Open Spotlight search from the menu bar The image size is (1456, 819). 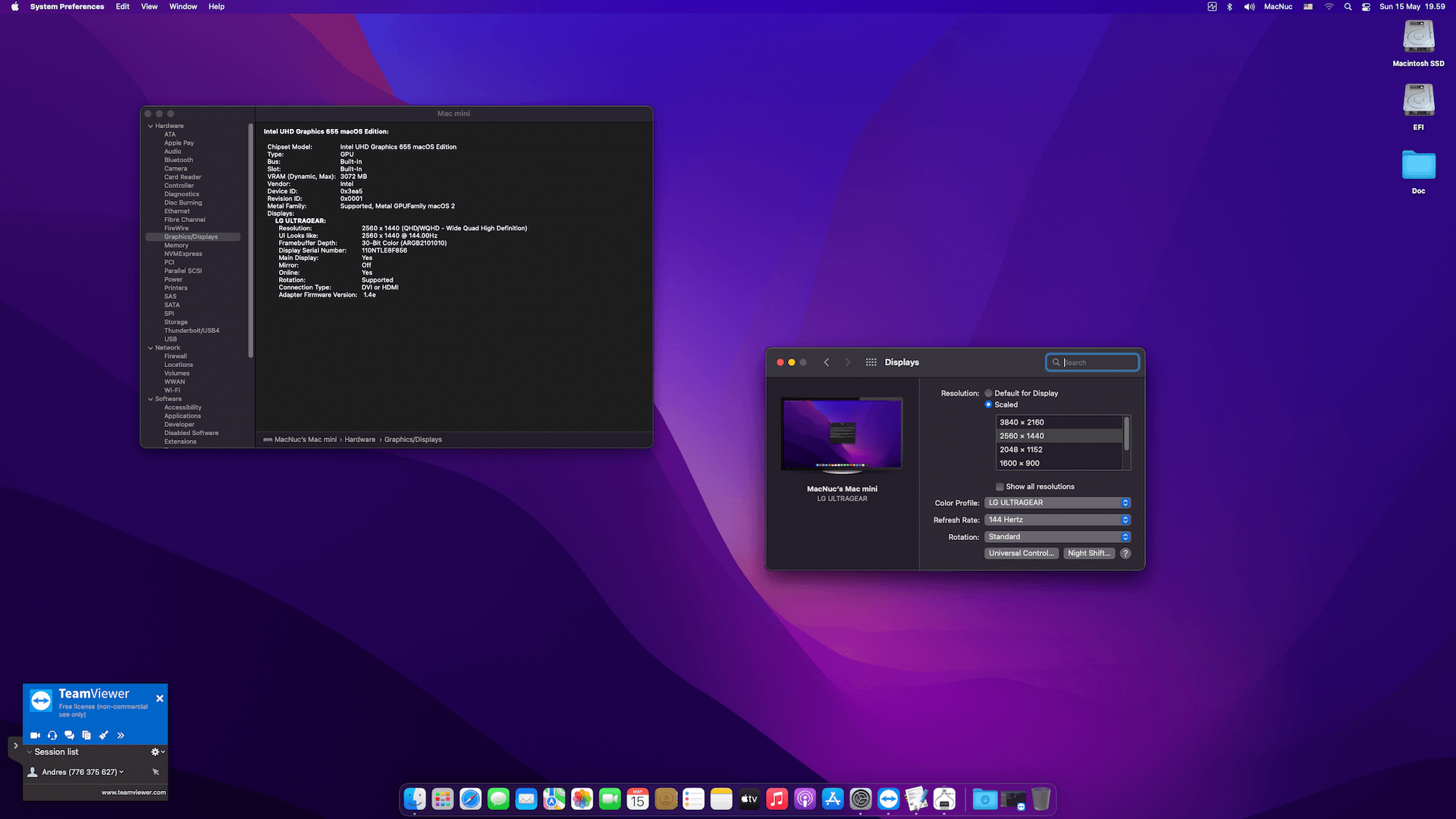click(x=1348, y=6)
